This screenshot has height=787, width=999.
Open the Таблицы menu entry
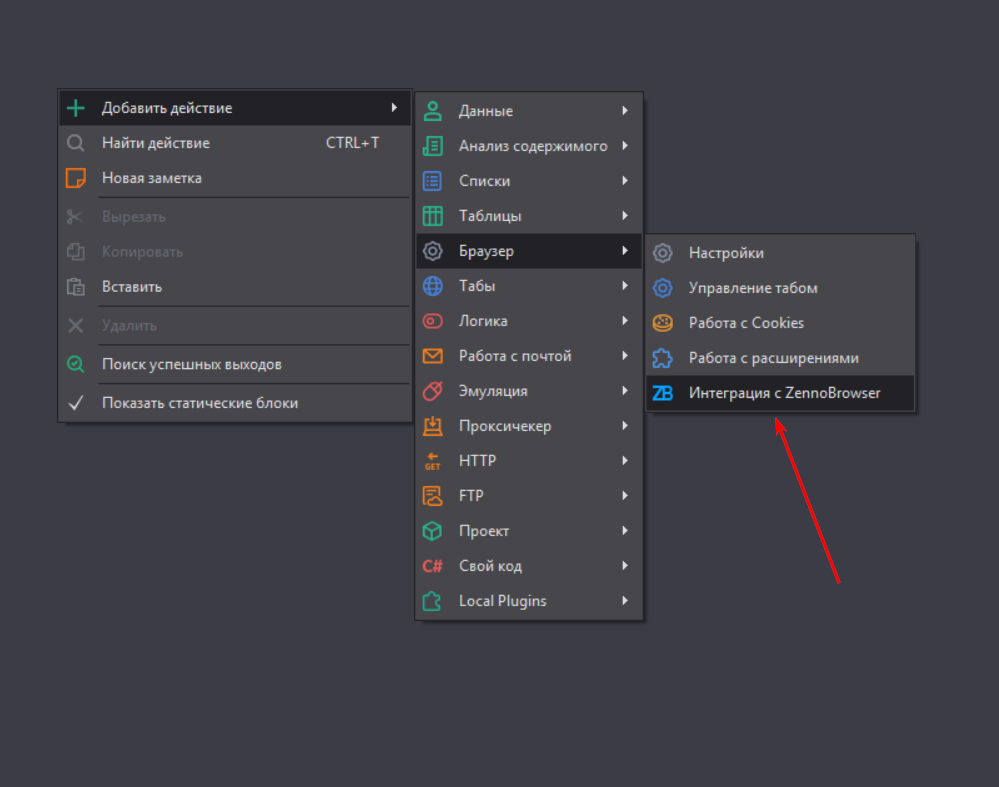point(490,216)
